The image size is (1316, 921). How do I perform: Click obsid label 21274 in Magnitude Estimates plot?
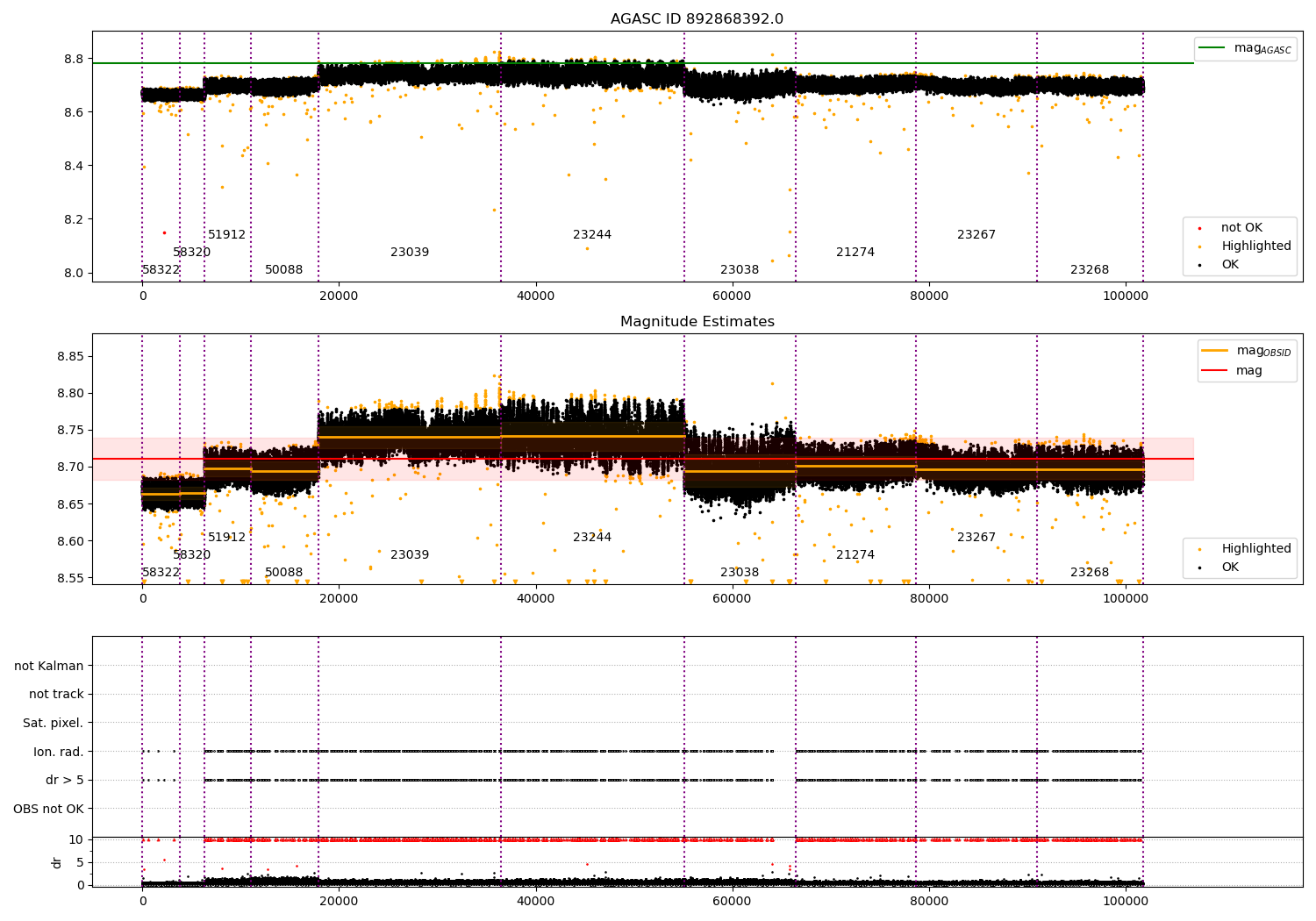tap(855, 555)
